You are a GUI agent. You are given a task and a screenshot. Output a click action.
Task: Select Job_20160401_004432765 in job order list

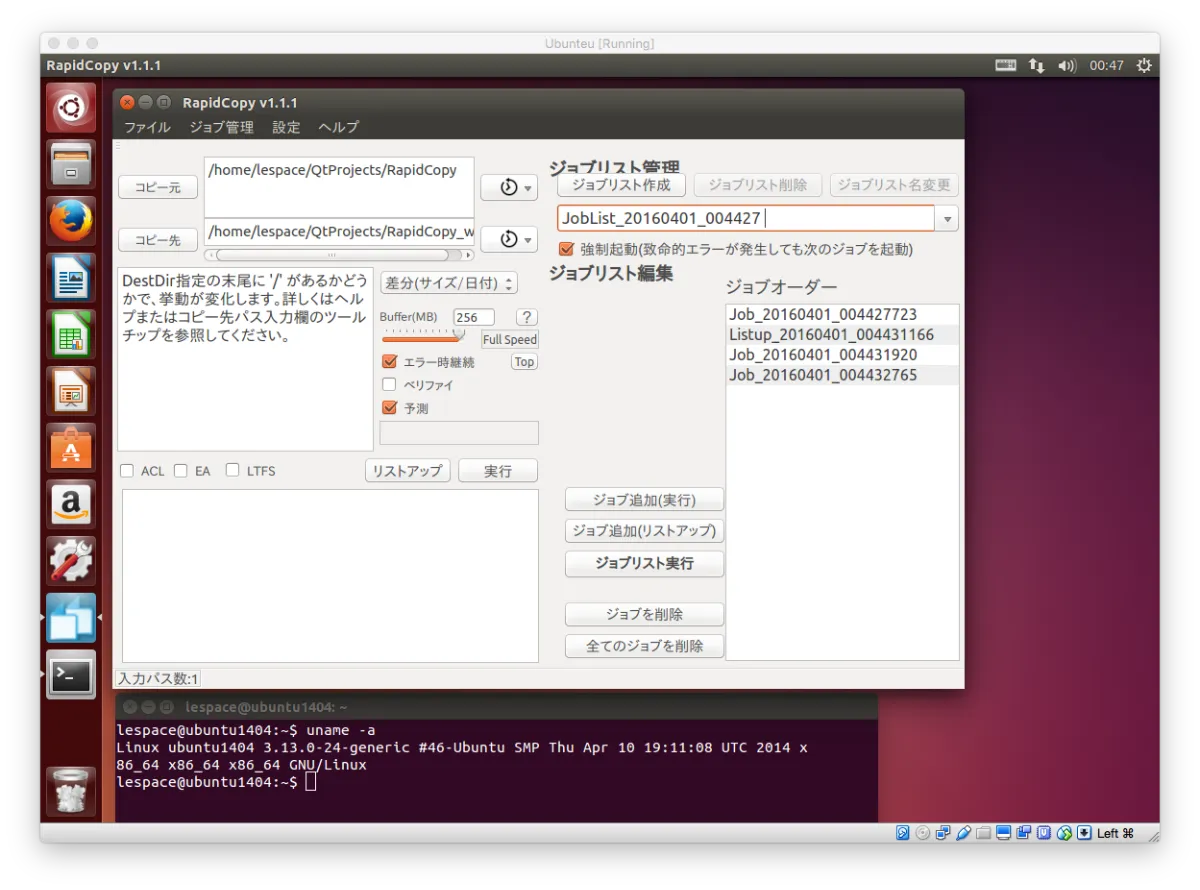(x=843, y=375)
